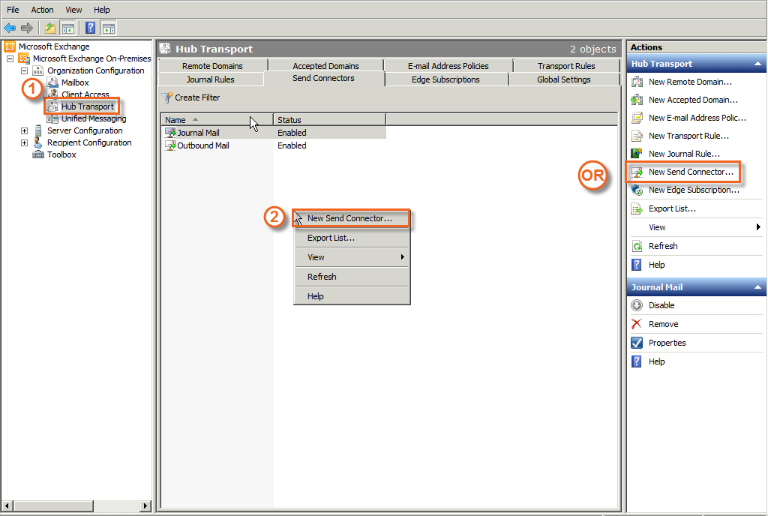Choose Refresh in context menu
The height and width of the screenshot is (516, 768).
[x=352, y=277]
